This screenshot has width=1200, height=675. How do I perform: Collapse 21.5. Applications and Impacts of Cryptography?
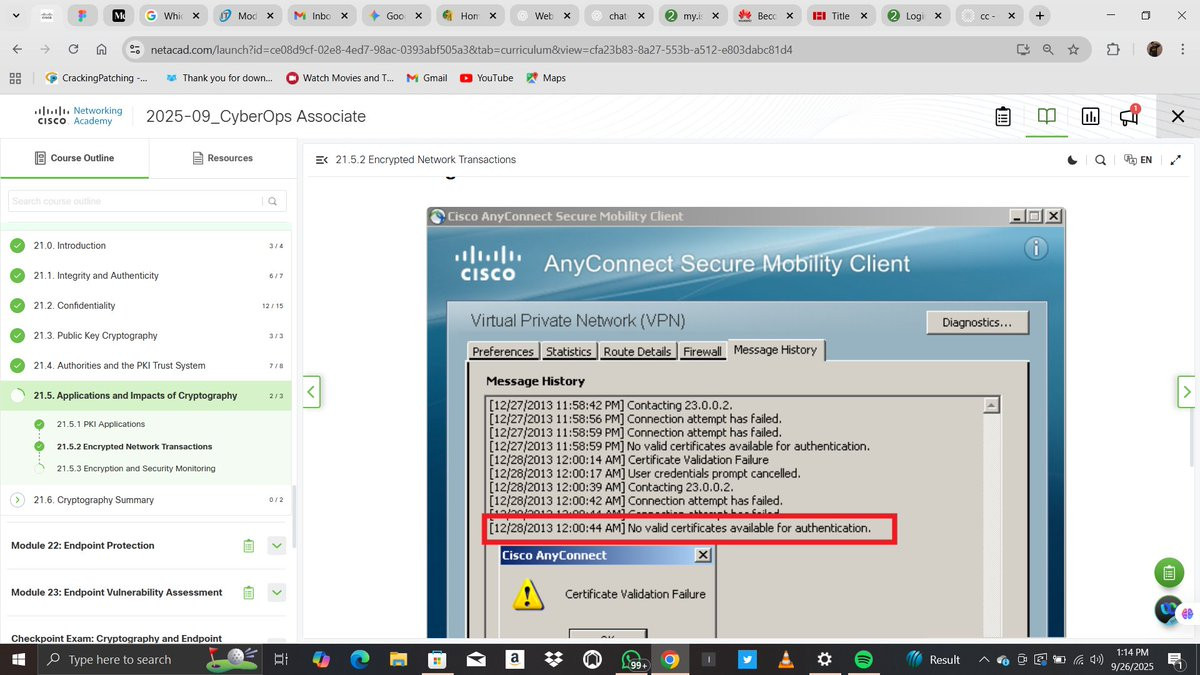148,396
